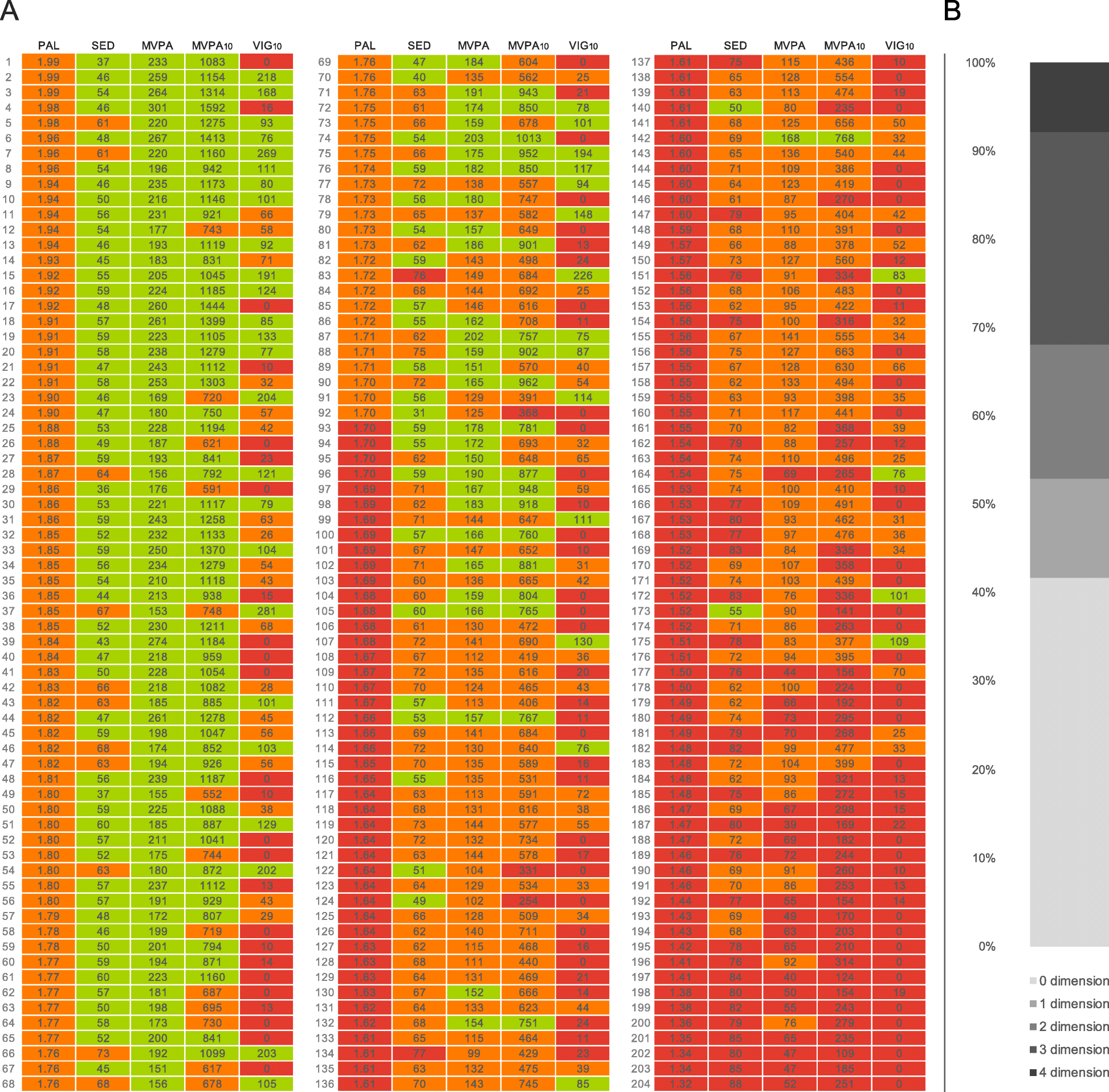Select MVPA10 value 1013 in row 74
Screen dimensions: 1109x1092
[x=528, y=138]
